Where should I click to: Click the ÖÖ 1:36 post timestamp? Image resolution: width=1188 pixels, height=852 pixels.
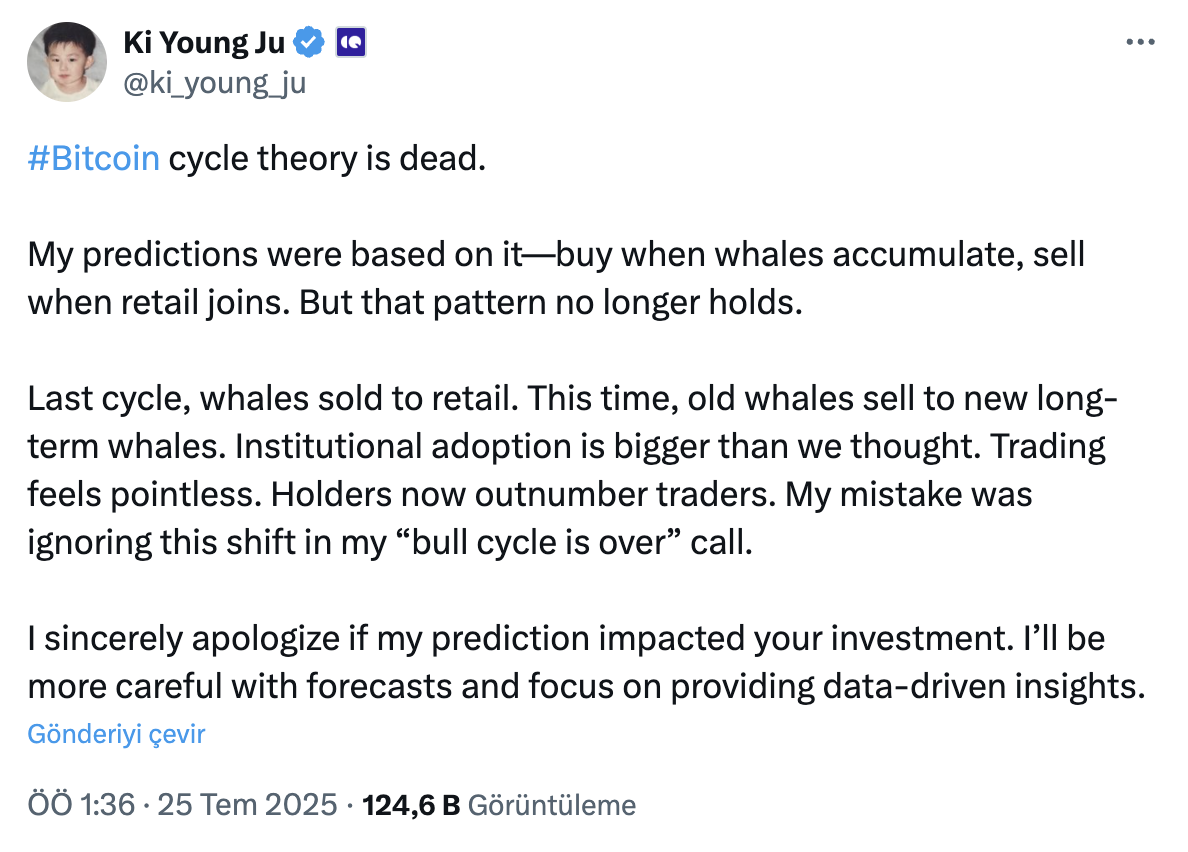click(81, 804)
